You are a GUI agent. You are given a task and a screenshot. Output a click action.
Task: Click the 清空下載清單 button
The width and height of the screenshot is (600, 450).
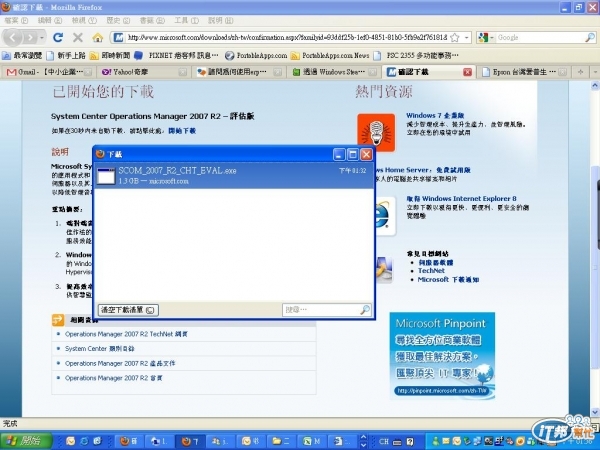[128, 310]
